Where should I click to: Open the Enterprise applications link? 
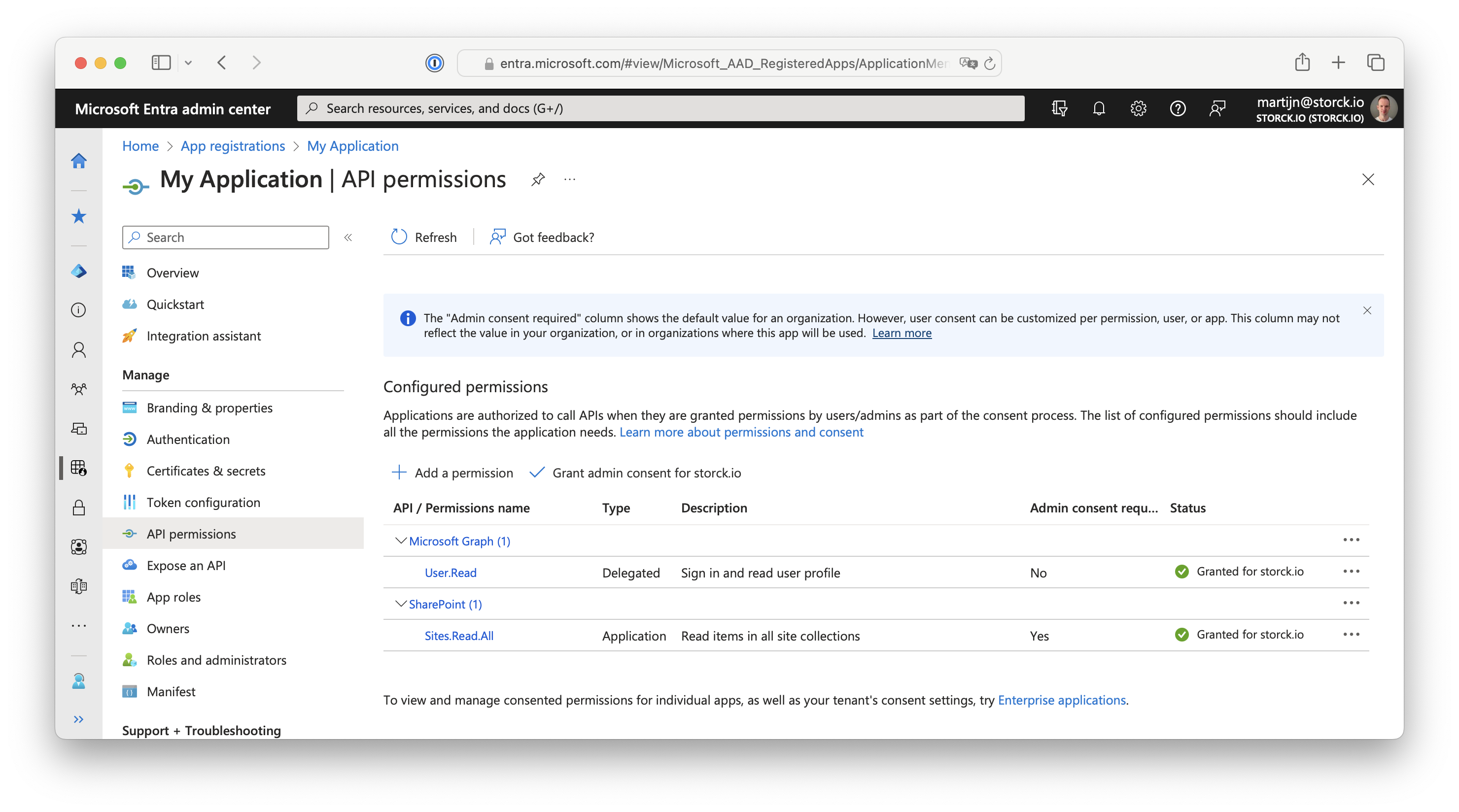1061,700
